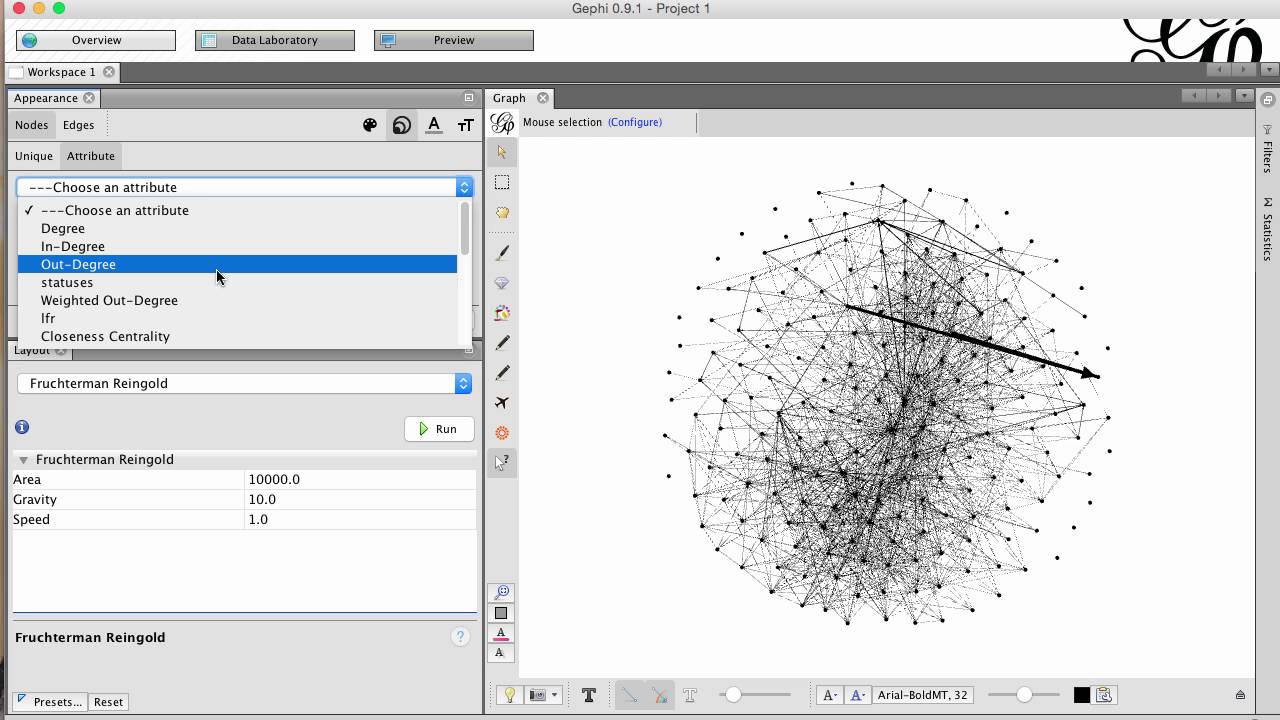The image size is (1280, 720).
Task: Open the Preview view
Action: [x=454, y=40]
